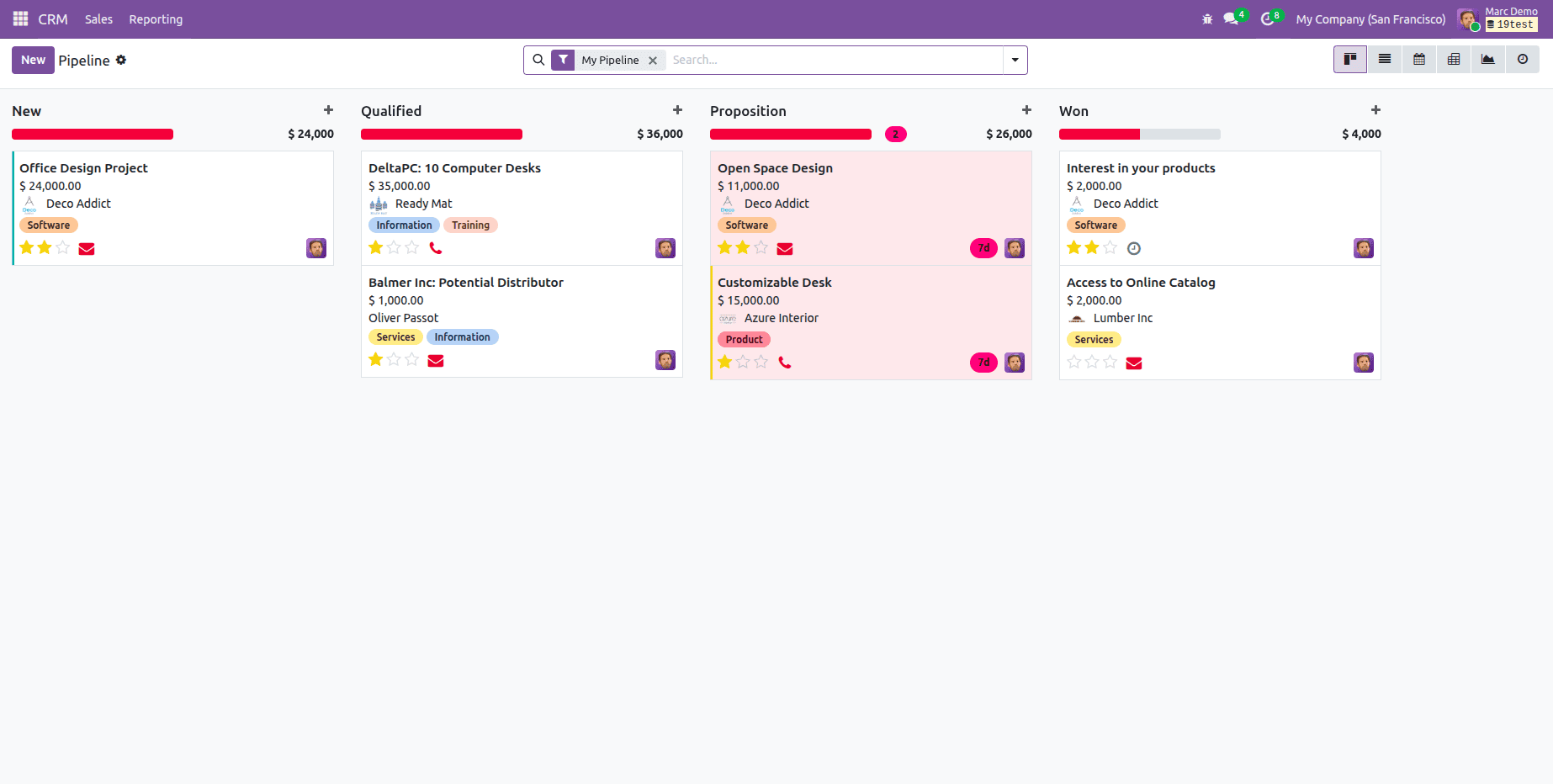Image resolution: width=1553 pixels, height=784 pixels.
Task: Schedule an activity on Interest in your products
Action: coord(1134,248)
